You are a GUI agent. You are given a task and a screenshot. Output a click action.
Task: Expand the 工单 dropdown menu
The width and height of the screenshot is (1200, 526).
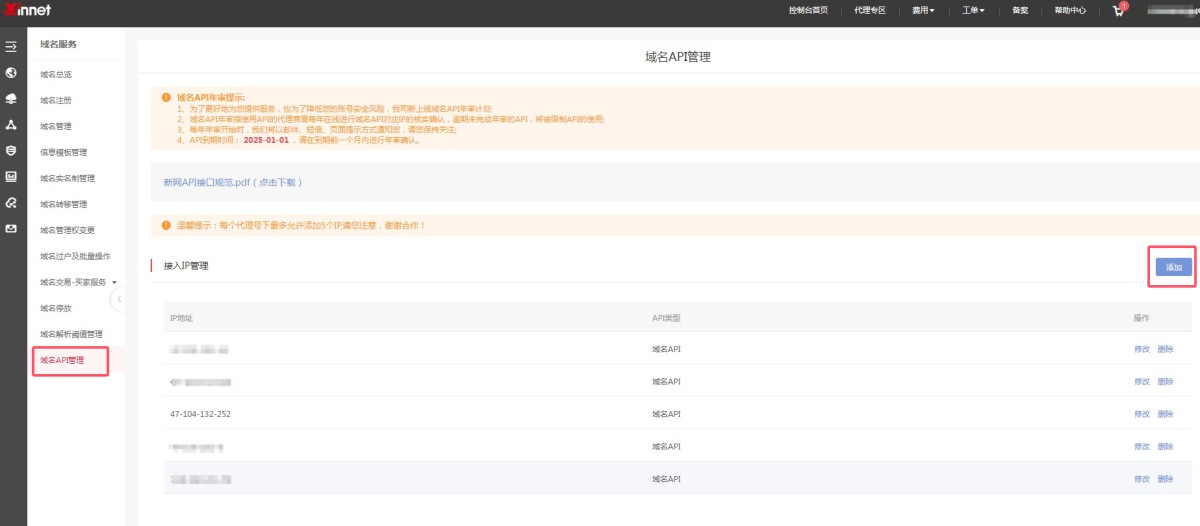point(973,11)
